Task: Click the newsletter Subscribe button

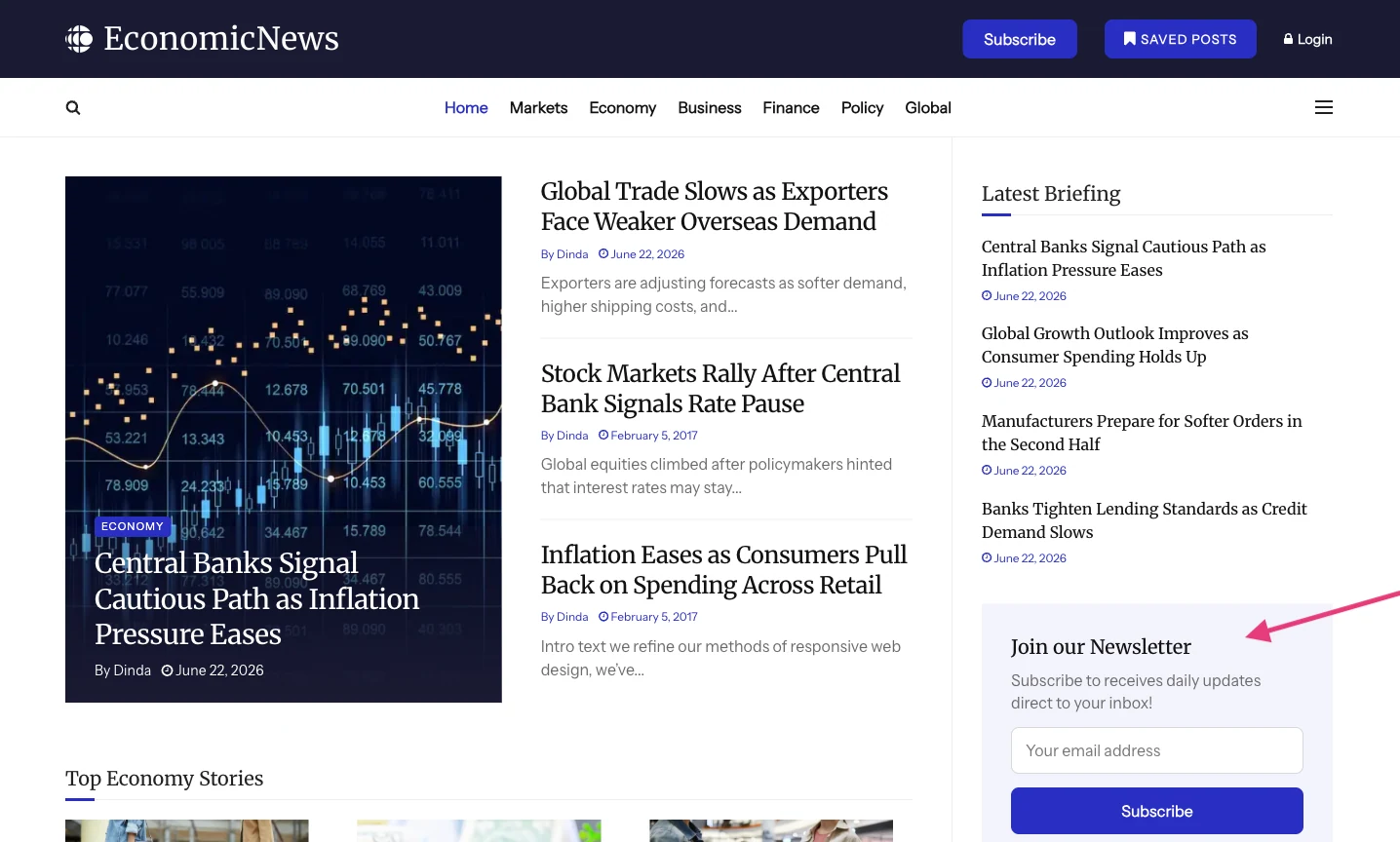Action: point(1157,811)
